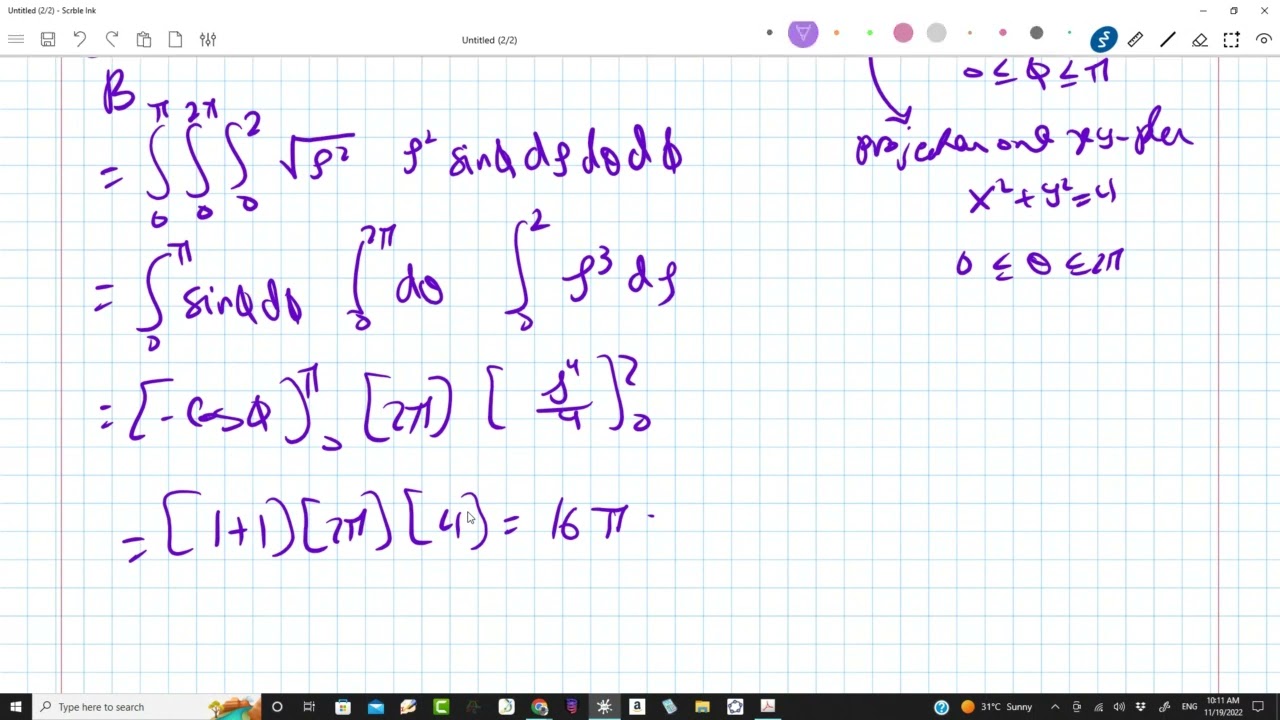Open Microsoft Store from the taskbar
Screen dimensions: 1280x720
[x=343, y=707]
